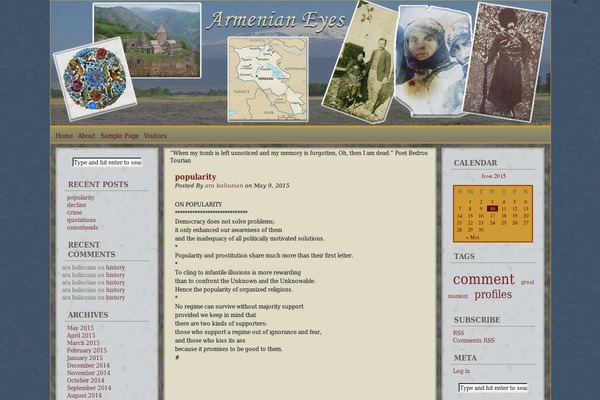Open recent post 'decline'

76,205
